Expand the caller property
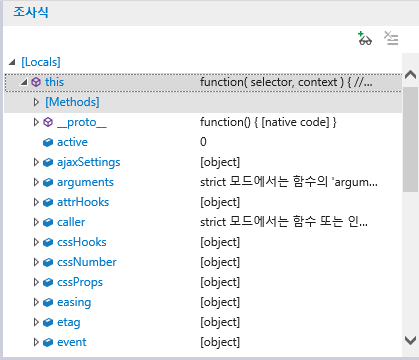 tap(36, 222)
